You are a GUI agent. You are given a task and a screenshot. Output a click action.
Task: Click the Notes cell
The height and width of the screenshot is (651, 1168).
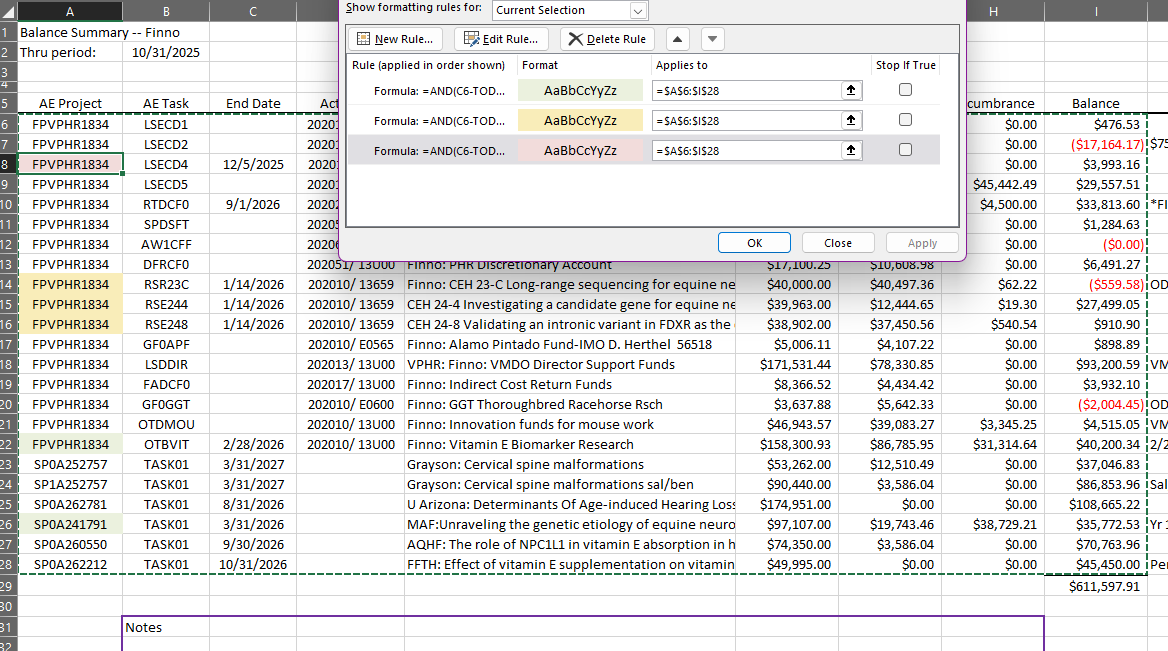click(166, 627)
